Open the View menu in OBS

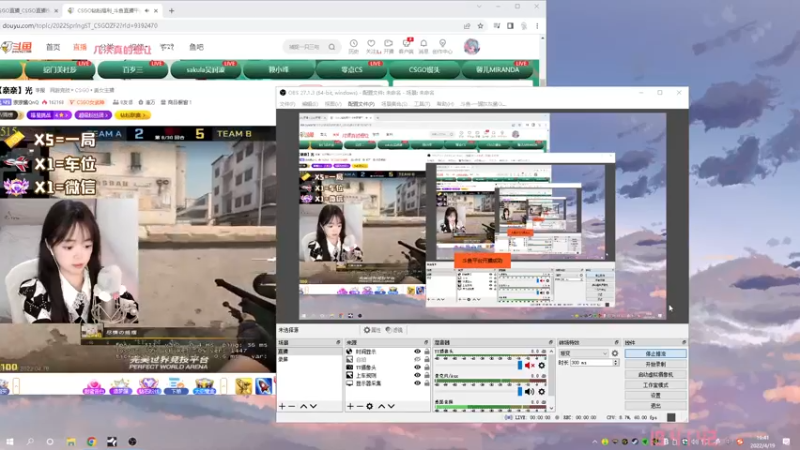point(333,104)
